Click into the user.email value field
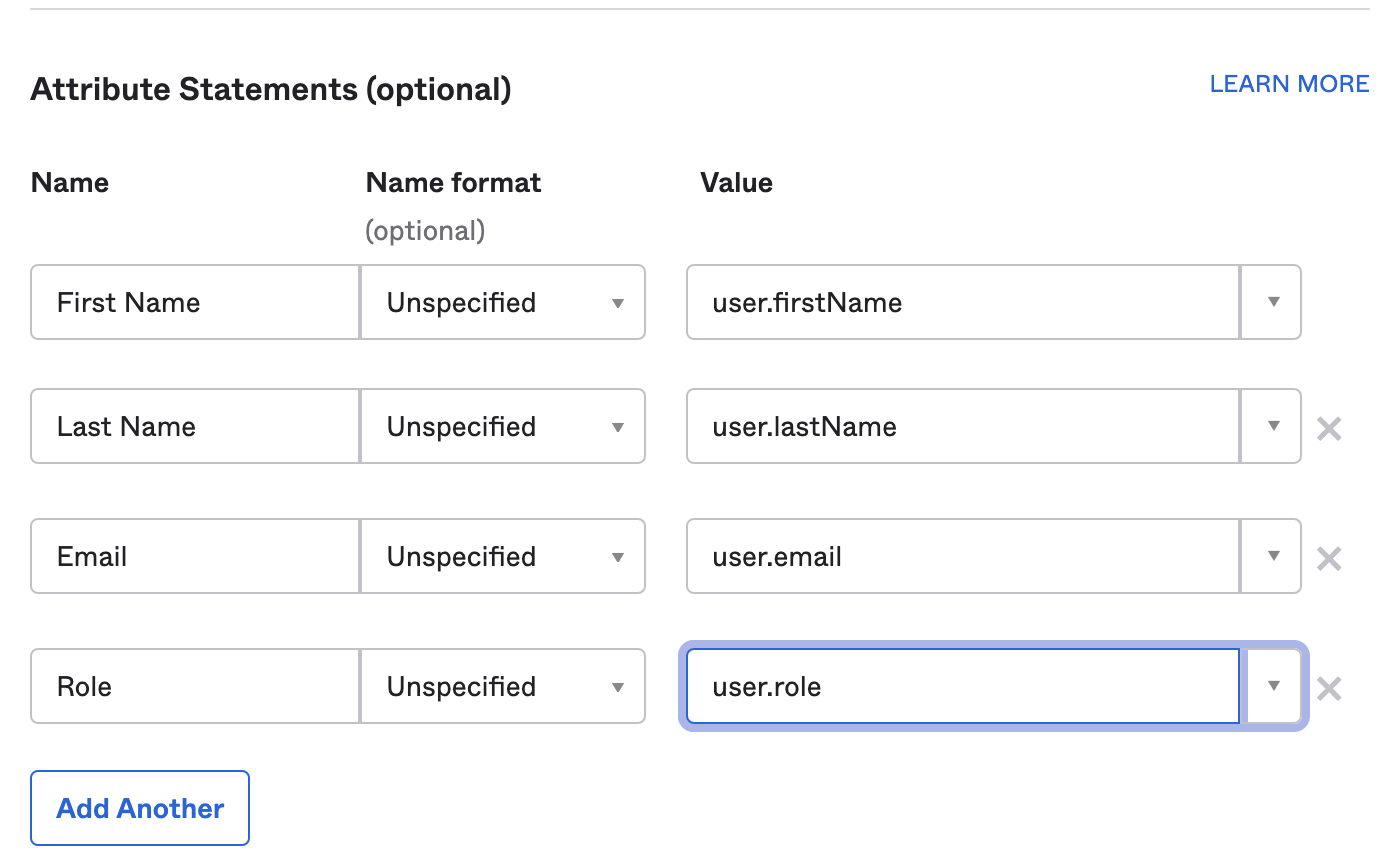Screen dimensions: 1382x866 tap(963, 556)
